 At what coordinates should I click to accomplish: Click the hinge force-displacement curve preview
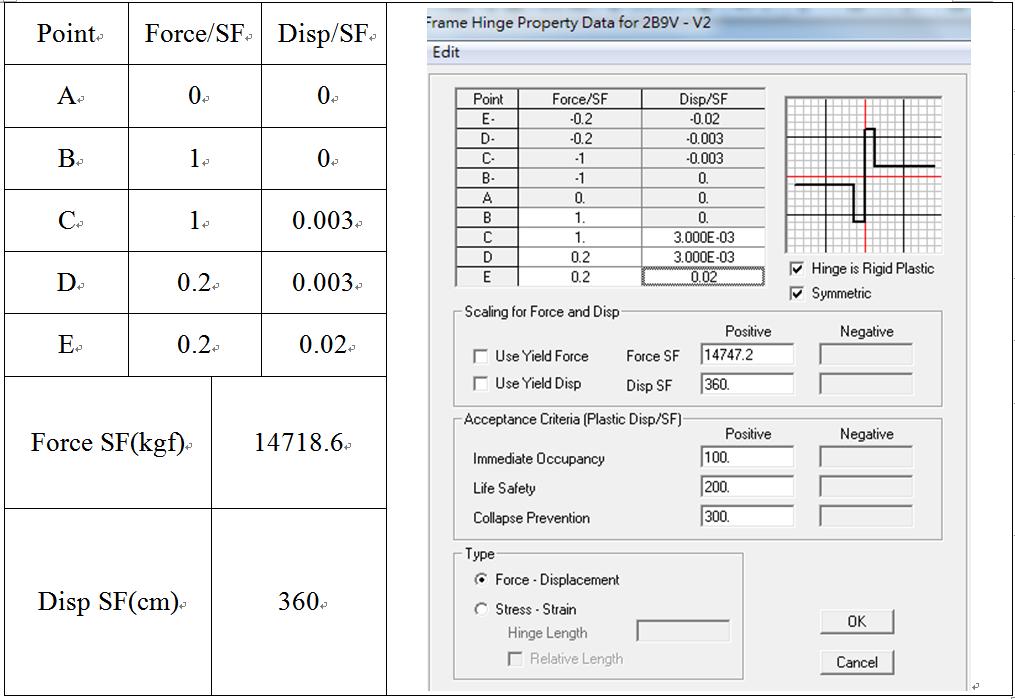pos(864,175)
